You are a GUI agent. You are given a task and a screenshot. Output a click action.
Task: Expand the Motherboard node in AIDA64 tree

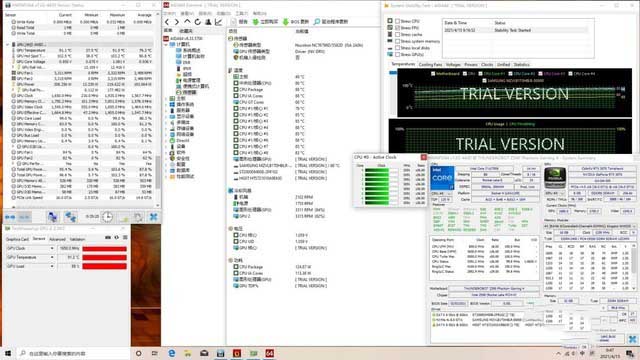click(x=167, y=98)
